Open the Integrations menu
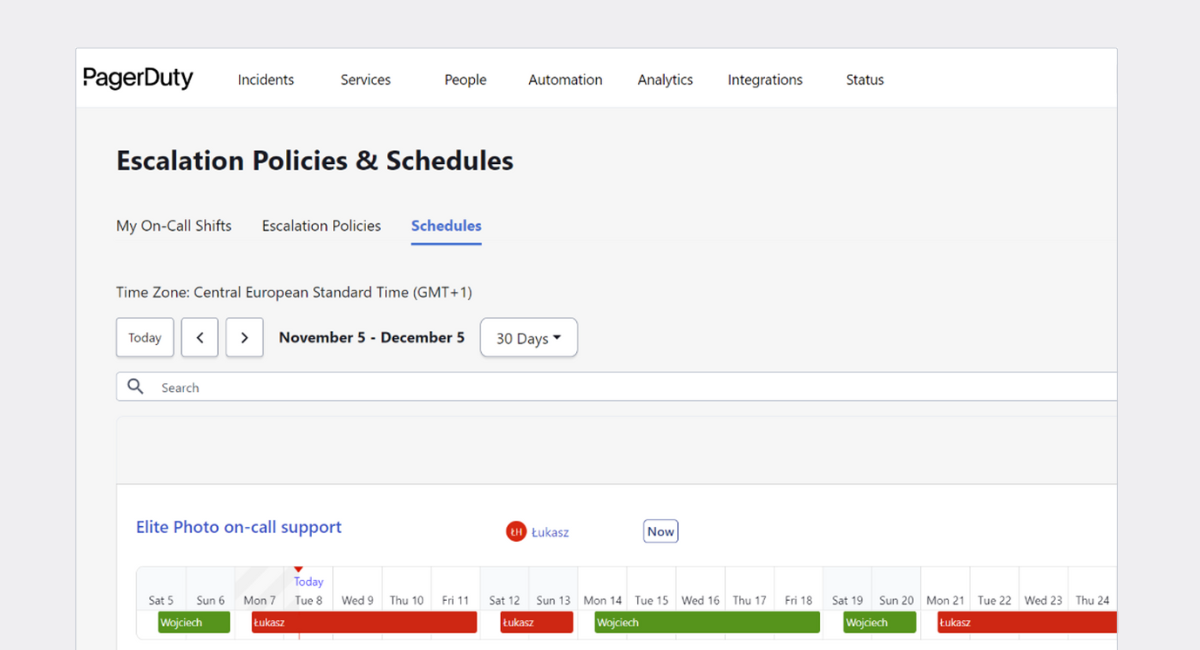This screenshot has width=1200, height=650. tap(765, 80)
